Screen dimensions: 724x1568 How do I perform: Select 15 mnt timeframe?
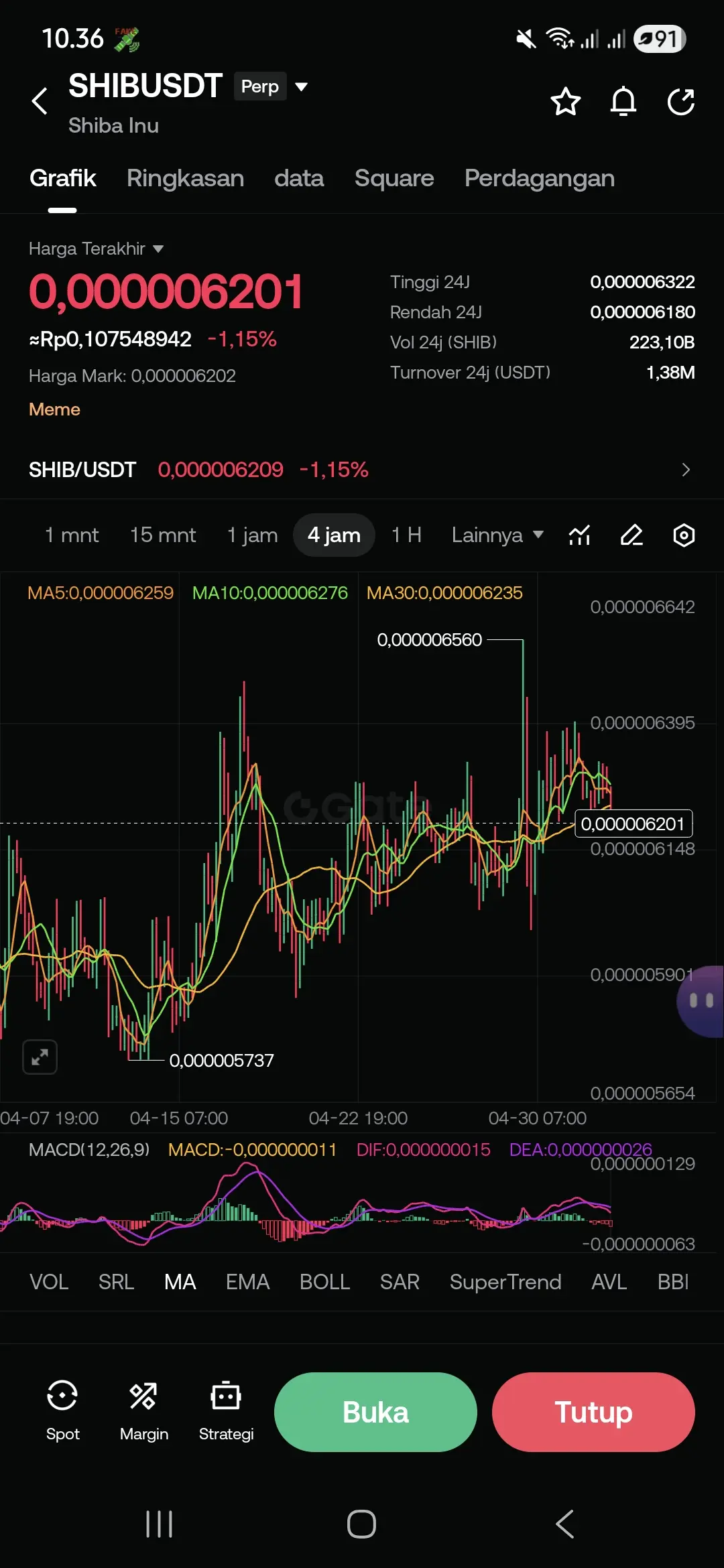(x=163, y=535)
